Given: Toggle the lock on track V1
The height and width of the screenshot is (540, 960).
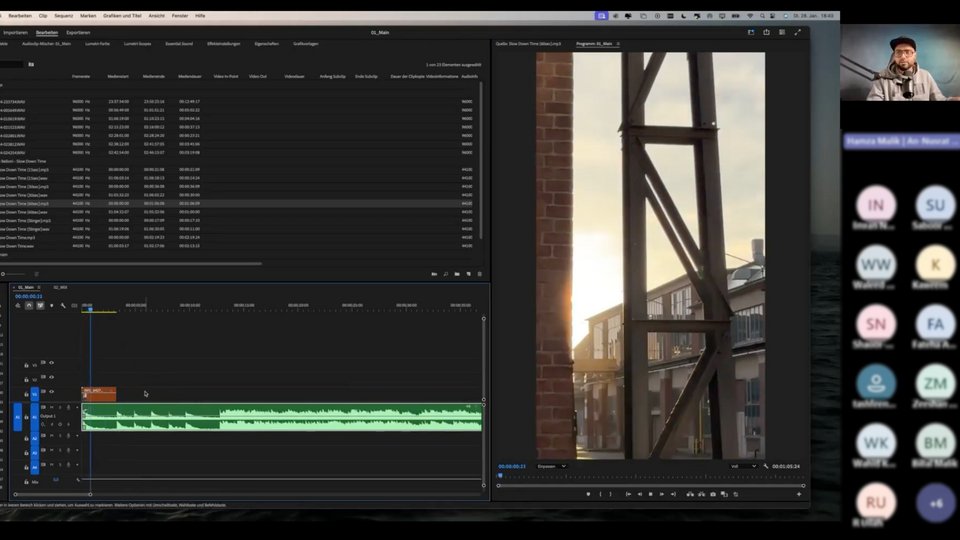Looking at the screenshot, I should 26,392.
